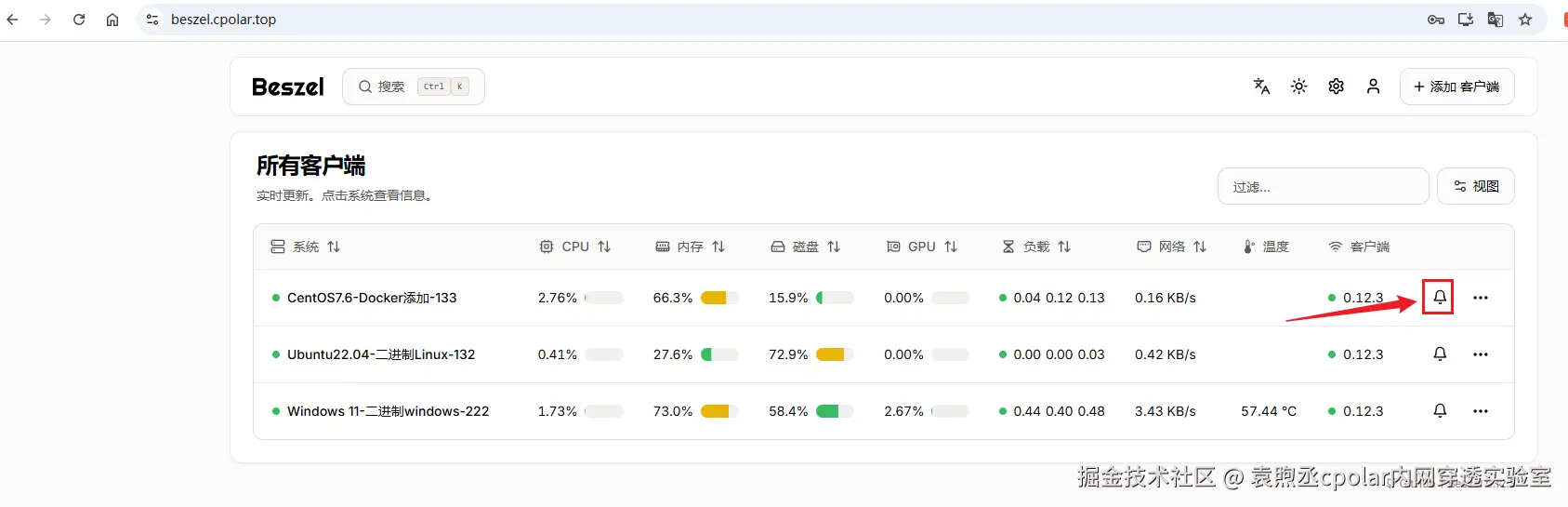
Task: Open saved passwords key icon
Action: (1436, 20)
